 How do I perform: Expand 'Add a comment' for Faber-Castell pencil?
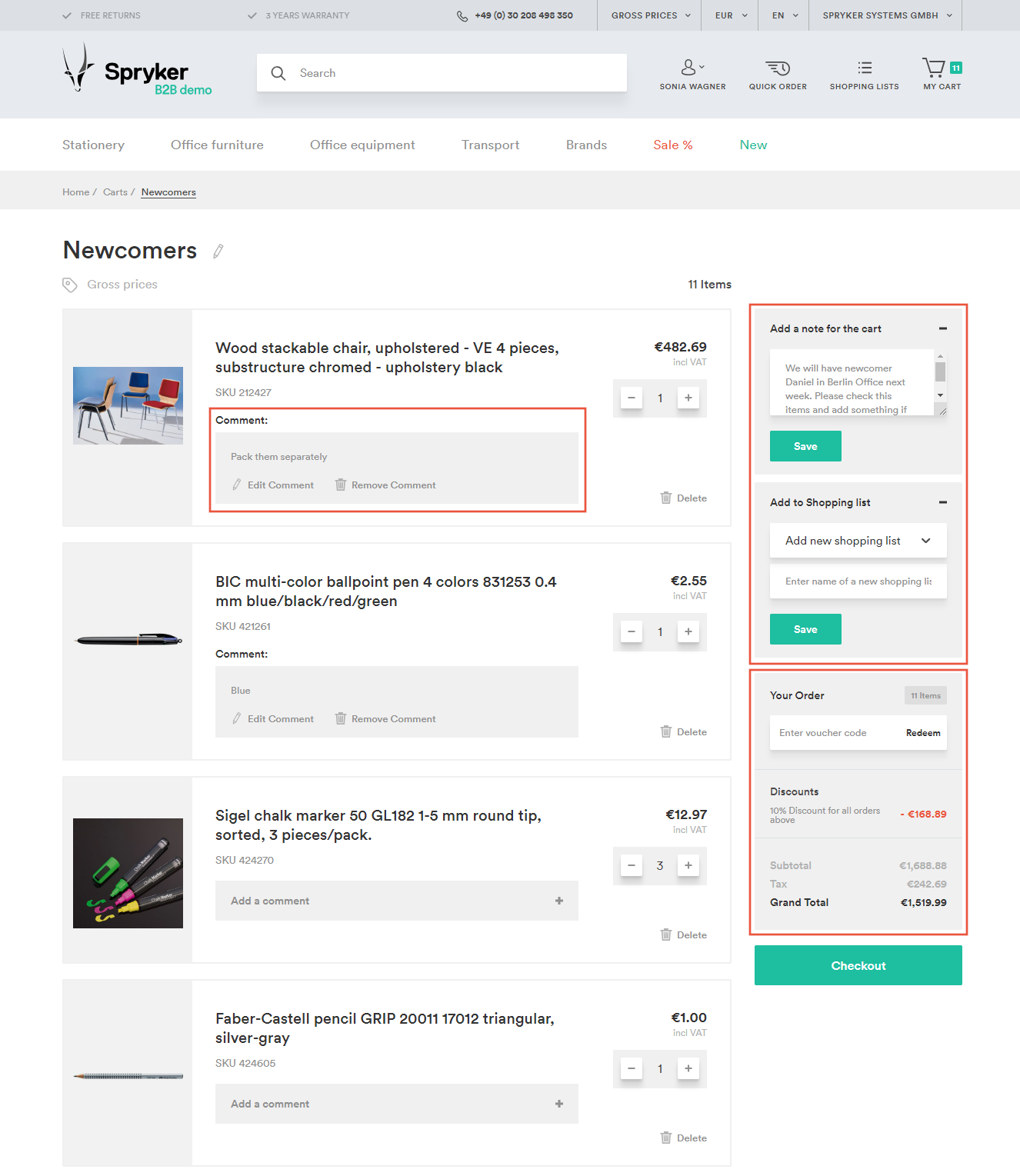click(x=397, y=1104)
